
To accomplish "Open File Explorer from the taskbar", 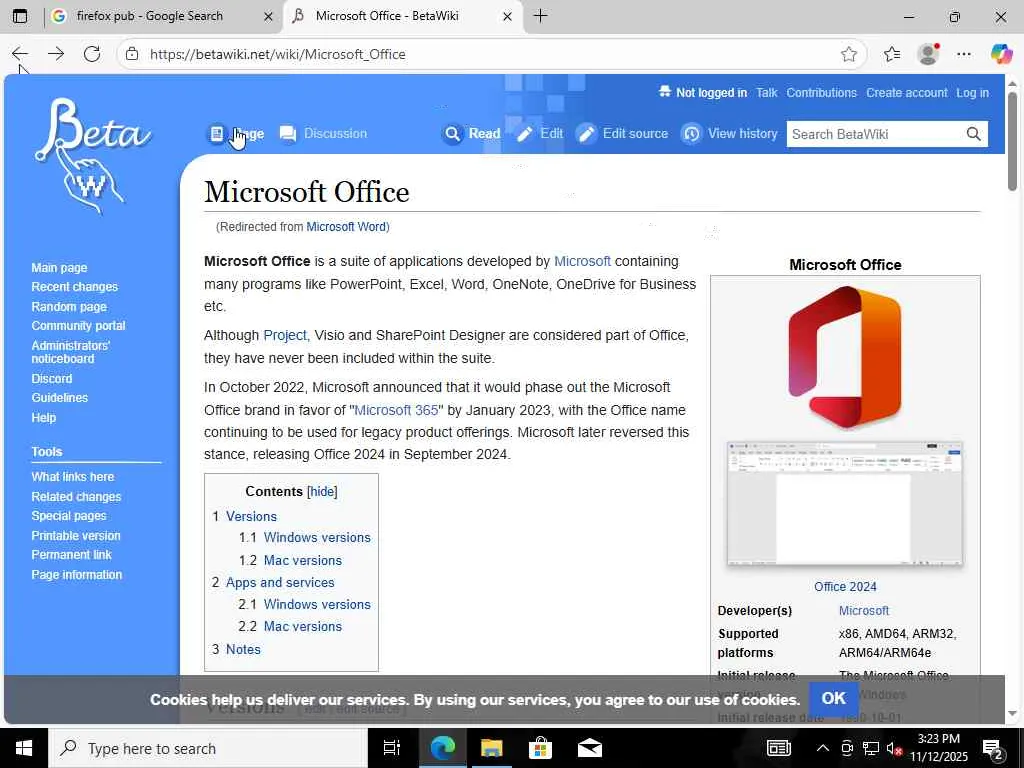I will tap(492, 748).
